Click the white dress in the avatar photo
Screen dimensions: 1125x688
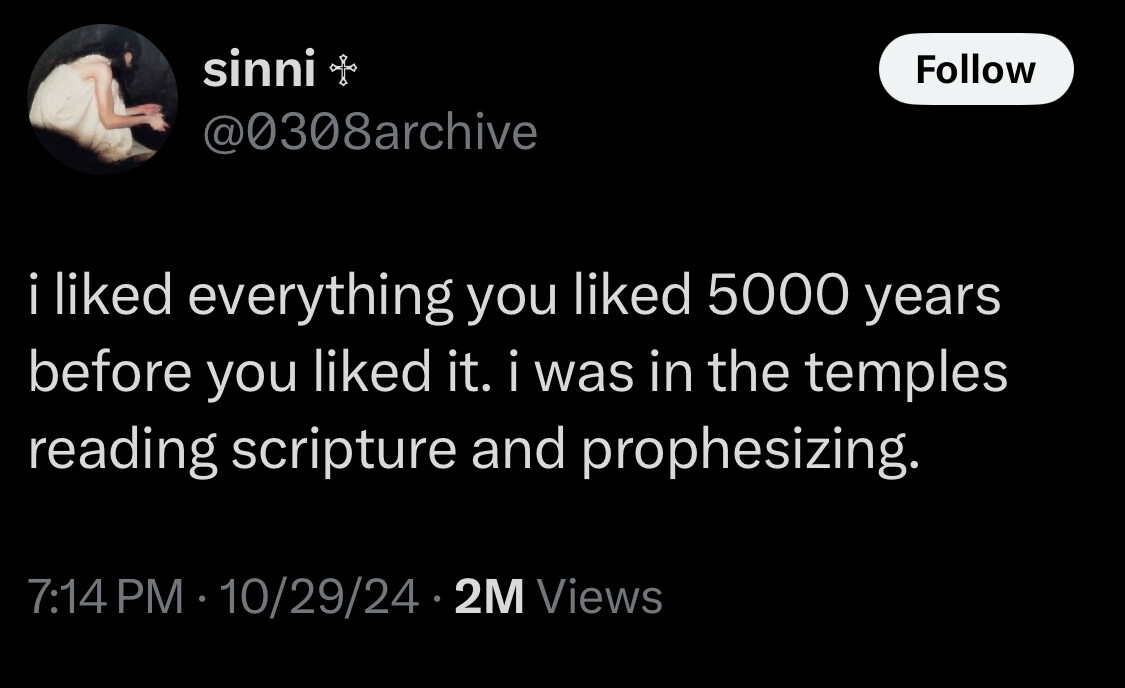pyautogui.click(x=79, y=108)
